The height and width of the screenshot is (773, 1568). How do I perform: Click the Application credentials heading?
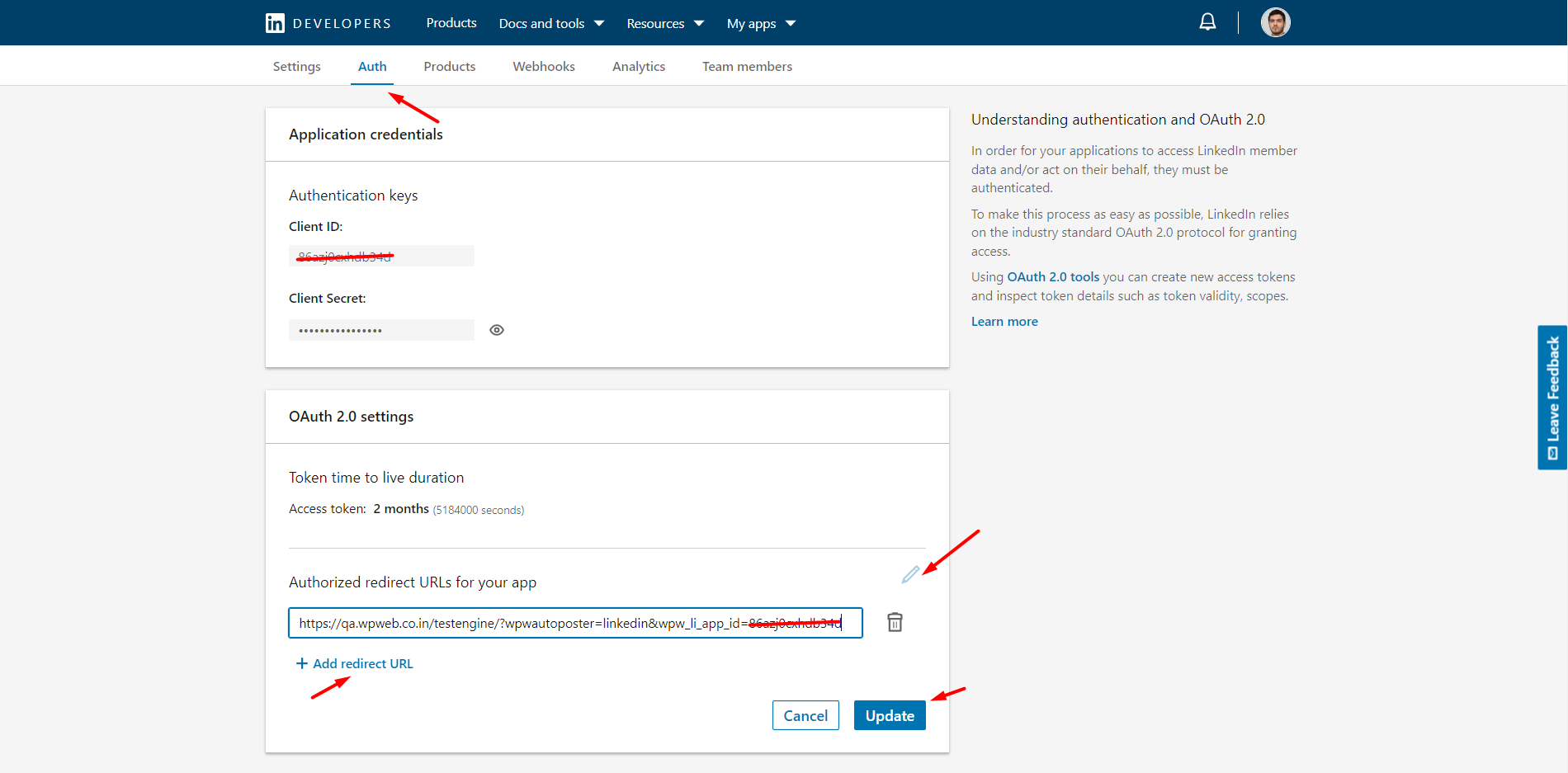(x=366, y=134)
